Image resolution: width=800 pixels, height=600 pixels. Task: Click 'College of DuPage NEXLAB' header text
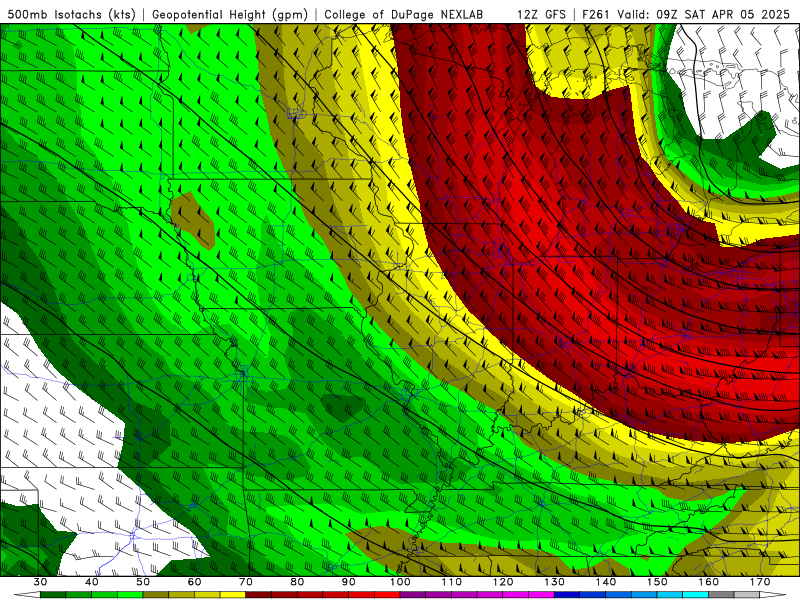coord(404,14)
